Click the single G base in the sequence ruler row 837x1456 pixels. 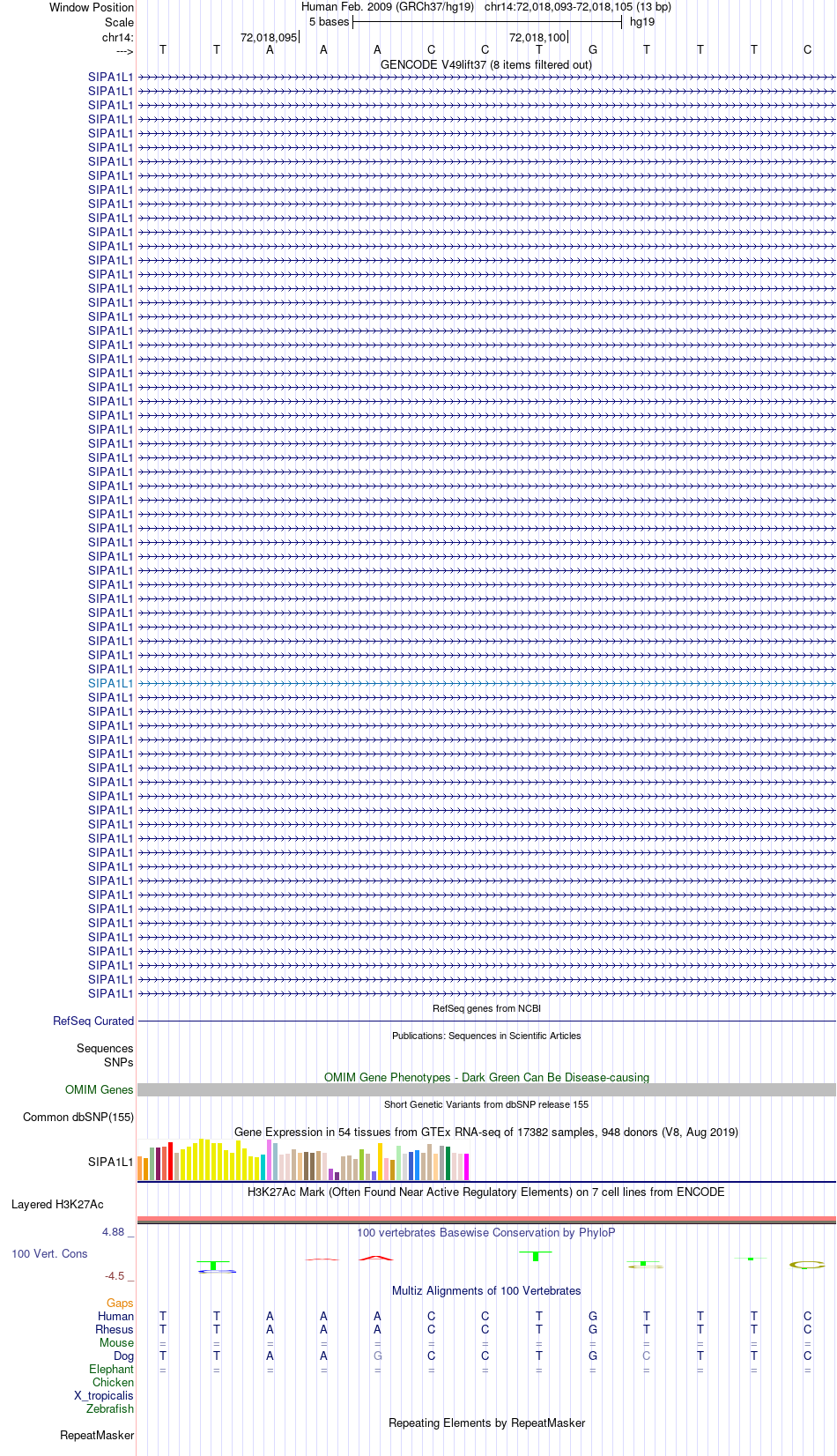(x=593, y=49)
